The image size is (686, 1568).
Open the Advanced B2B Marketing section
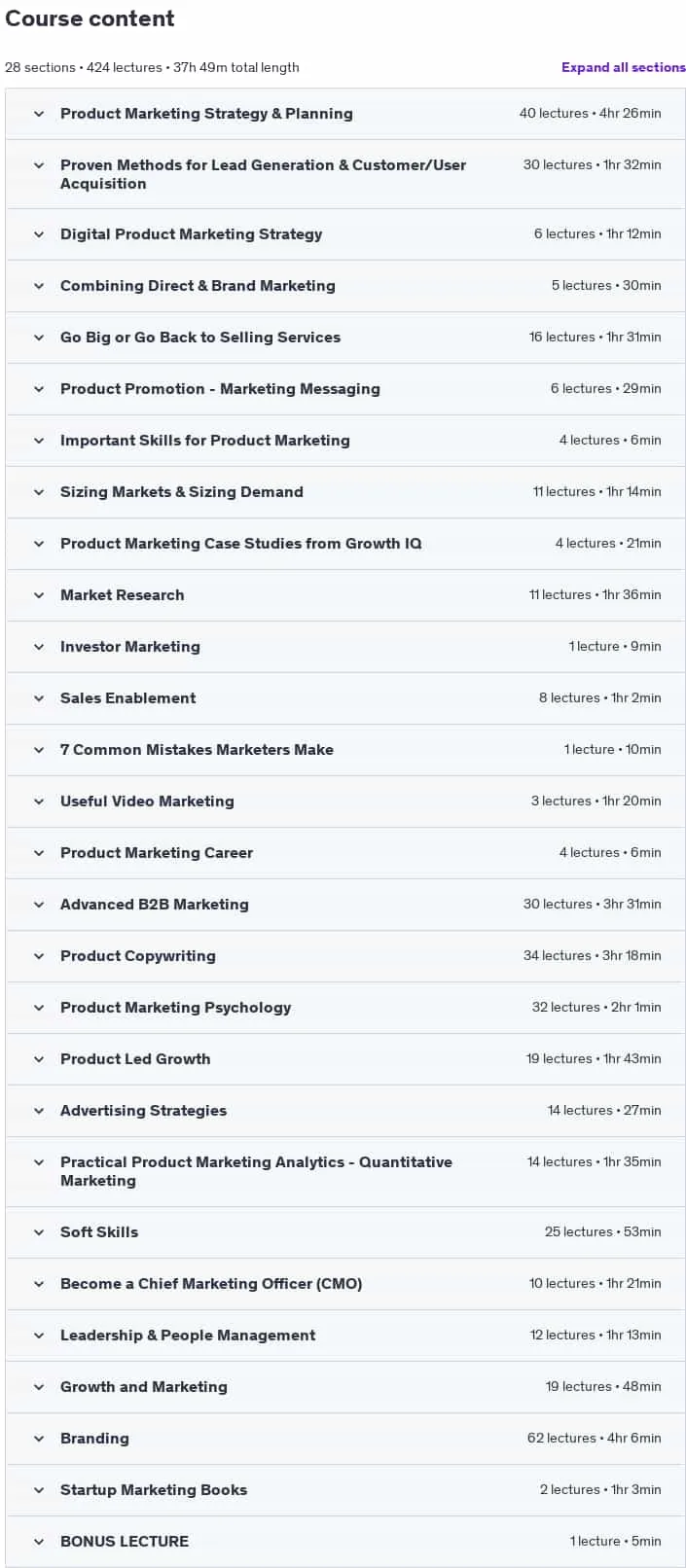click(345, 905)
